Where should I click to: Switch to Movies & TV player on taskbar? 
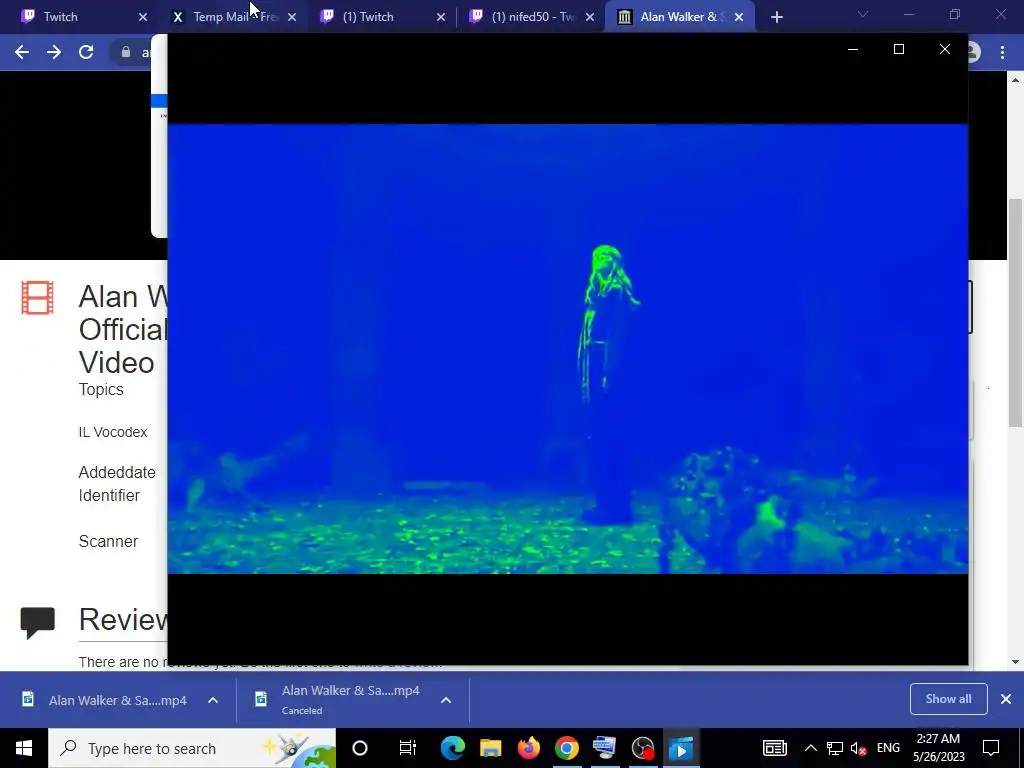(680, 748)
